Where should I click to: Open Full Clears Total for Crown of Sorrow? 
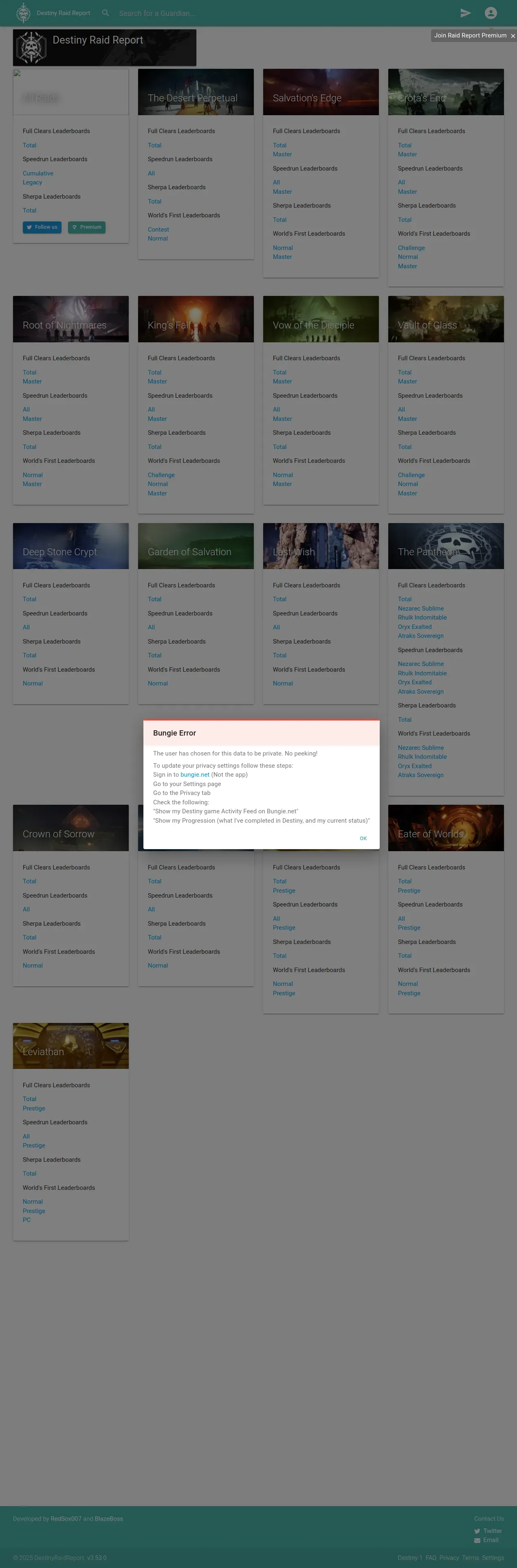pos(29,881)
